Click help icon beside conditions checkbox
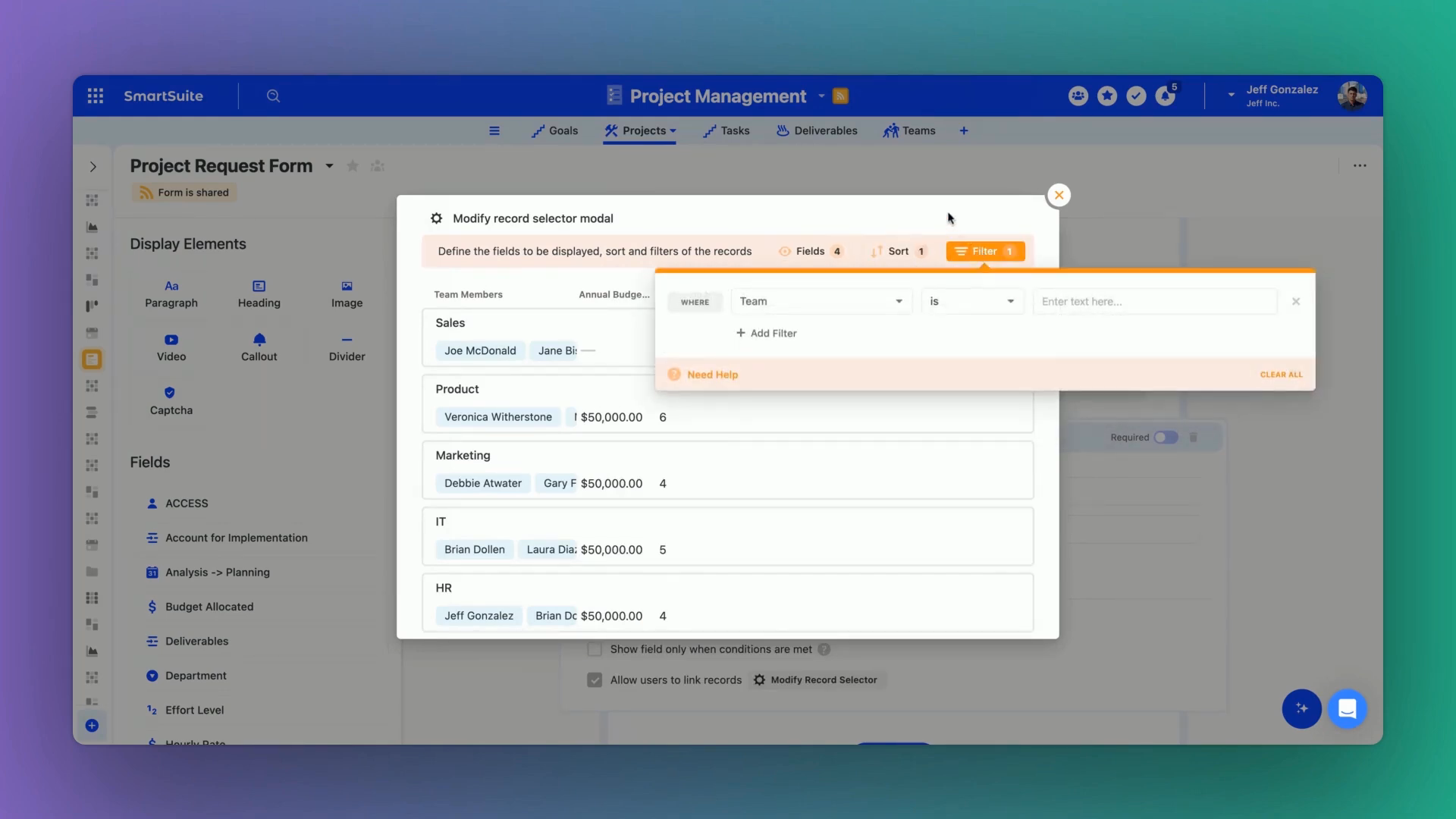Screen dimensions: 1456x819 click(824, 650)
